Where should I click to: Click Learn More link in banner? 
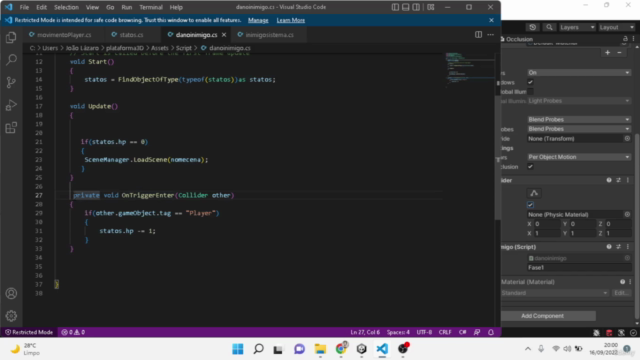[x=291, y=20]
